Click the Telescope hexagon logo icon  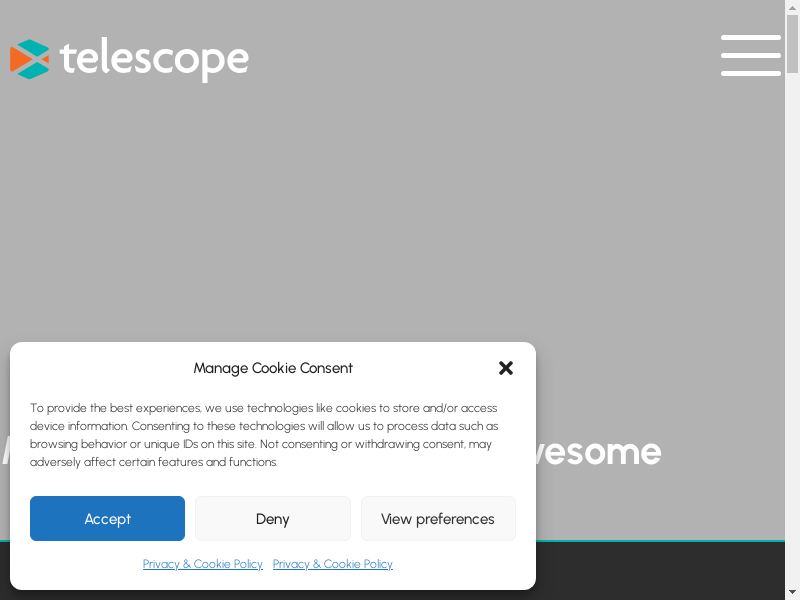(29, 59)
